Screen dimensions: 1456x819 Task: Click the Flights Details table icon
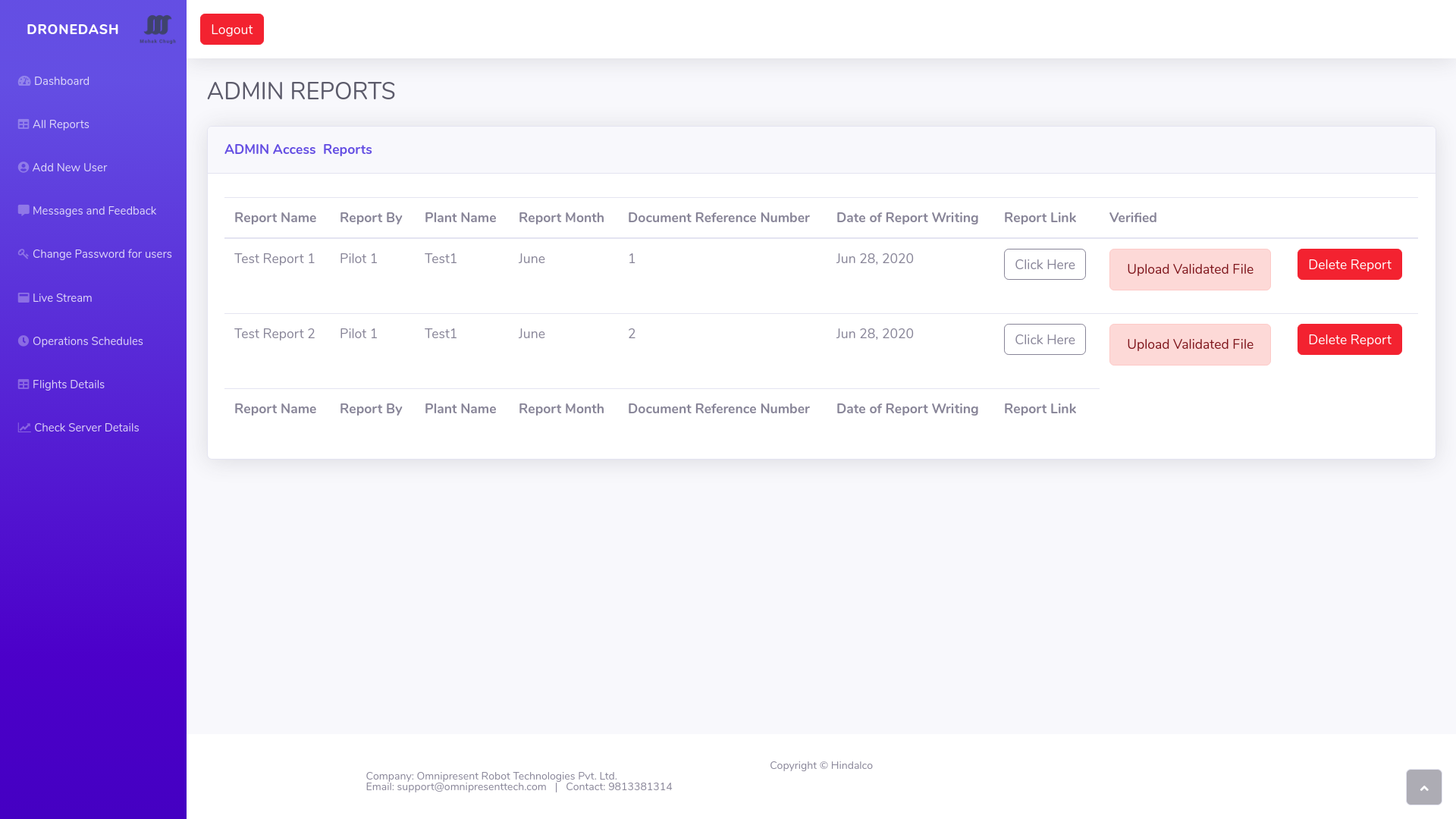[x=24, y=384]
